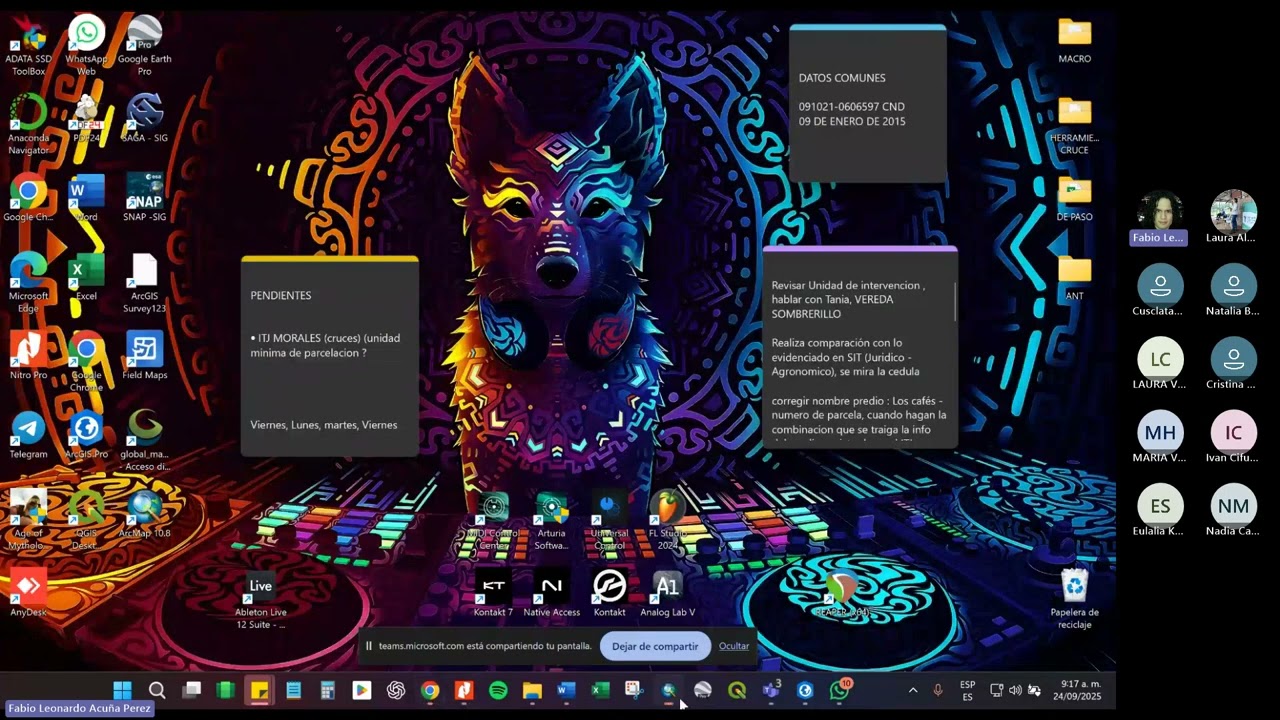Click Dejar de compartir button
Image resolution: width=1280 pixels, height=720 pixels.
tap(655, 646)
